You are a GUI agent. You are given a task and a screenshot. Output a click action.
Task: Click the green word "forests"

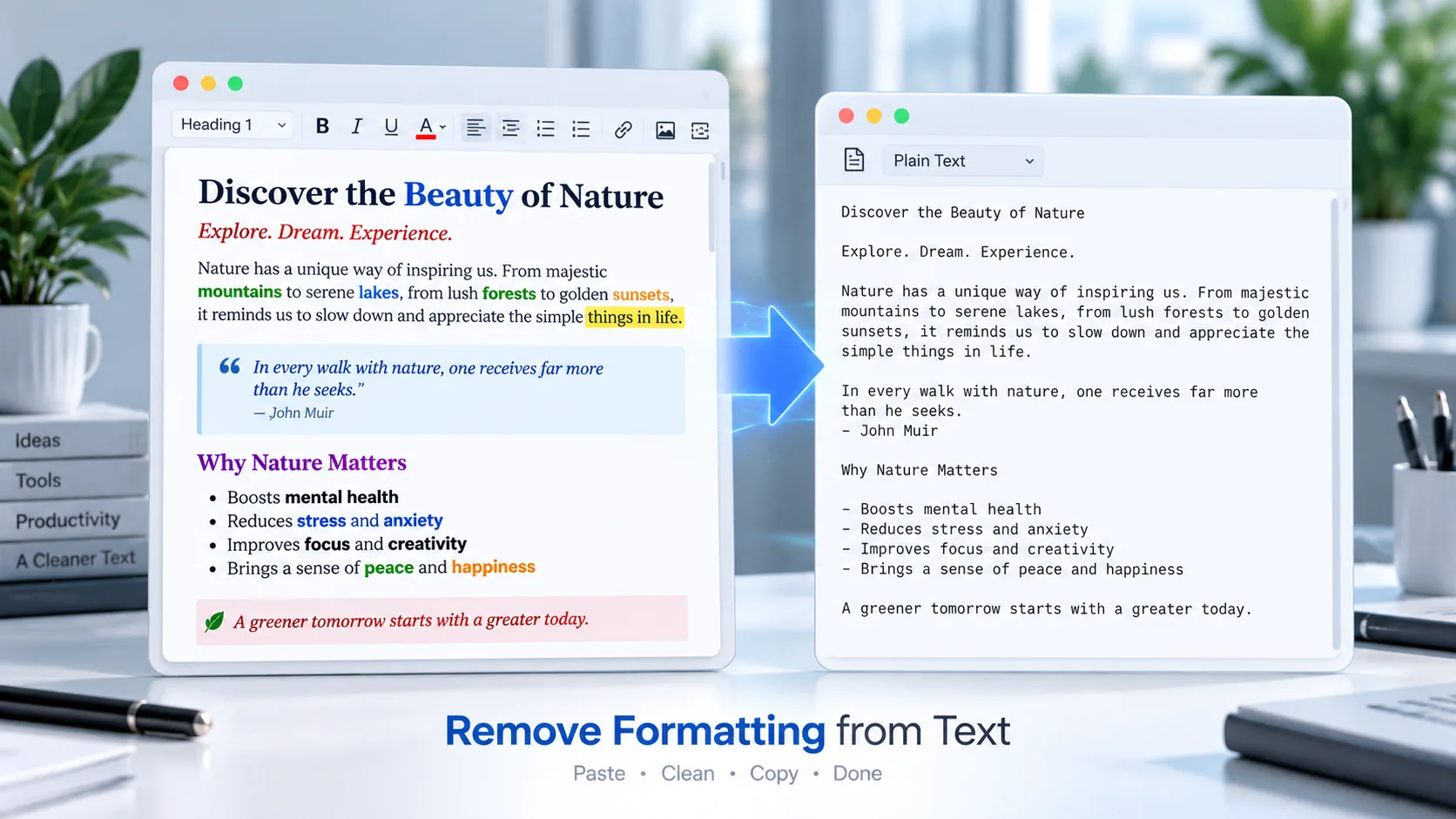pyautogui.click(x=509, y=293)
